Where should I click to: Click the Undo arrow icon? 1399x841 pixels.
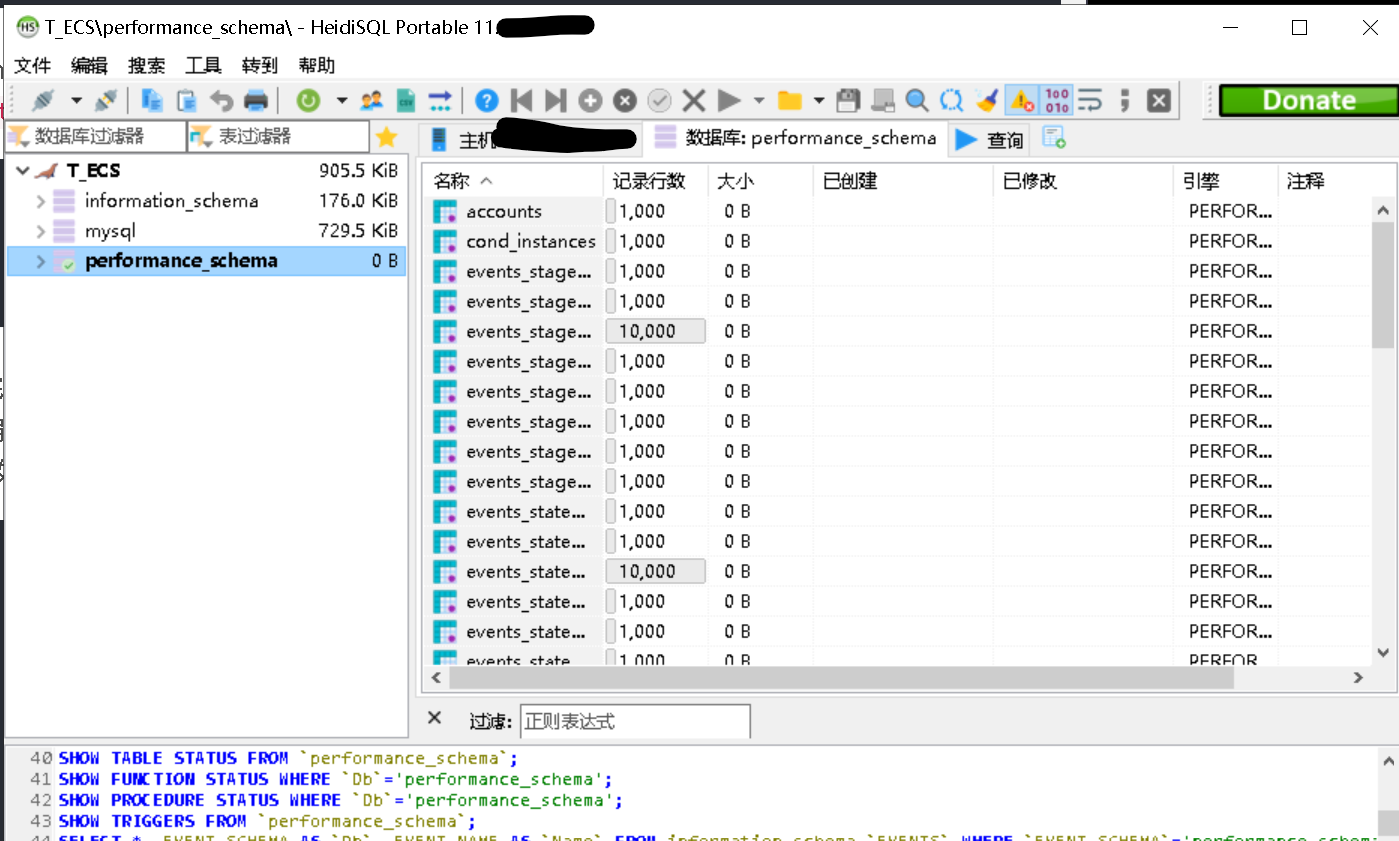point(221,100)
